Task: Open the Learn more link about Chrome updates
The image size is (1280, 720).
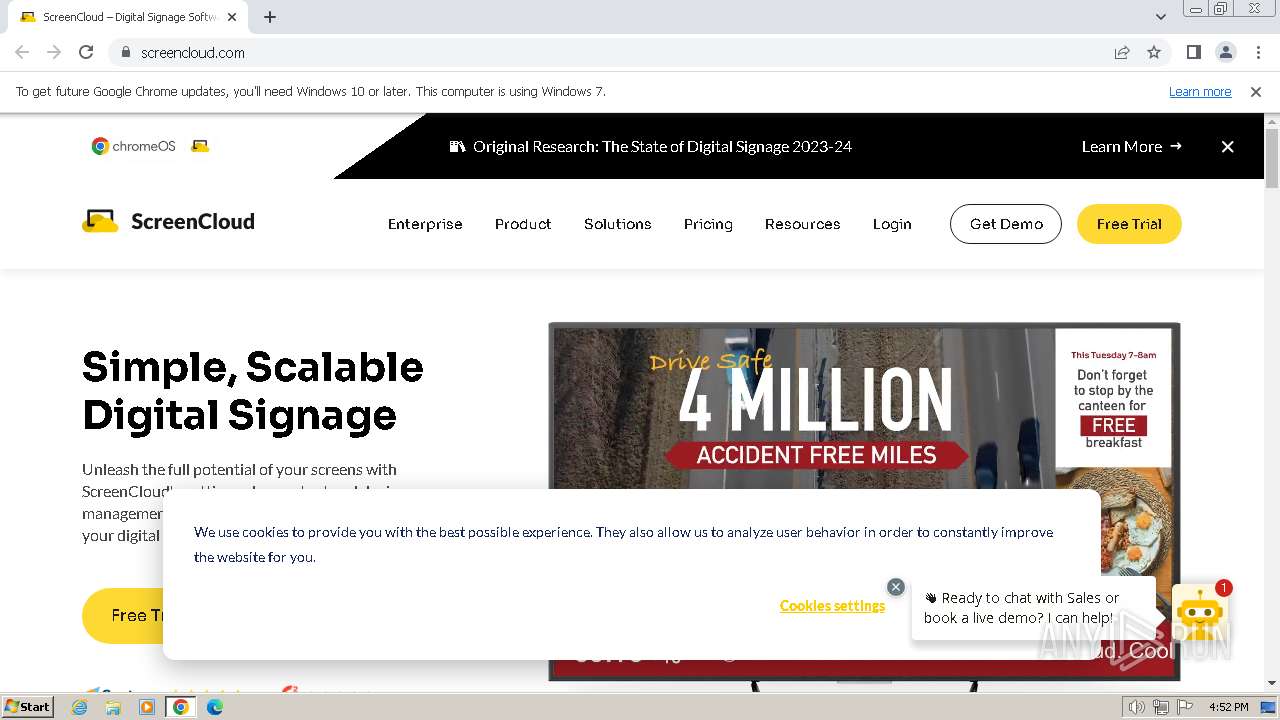Action: coord(1200,91)
